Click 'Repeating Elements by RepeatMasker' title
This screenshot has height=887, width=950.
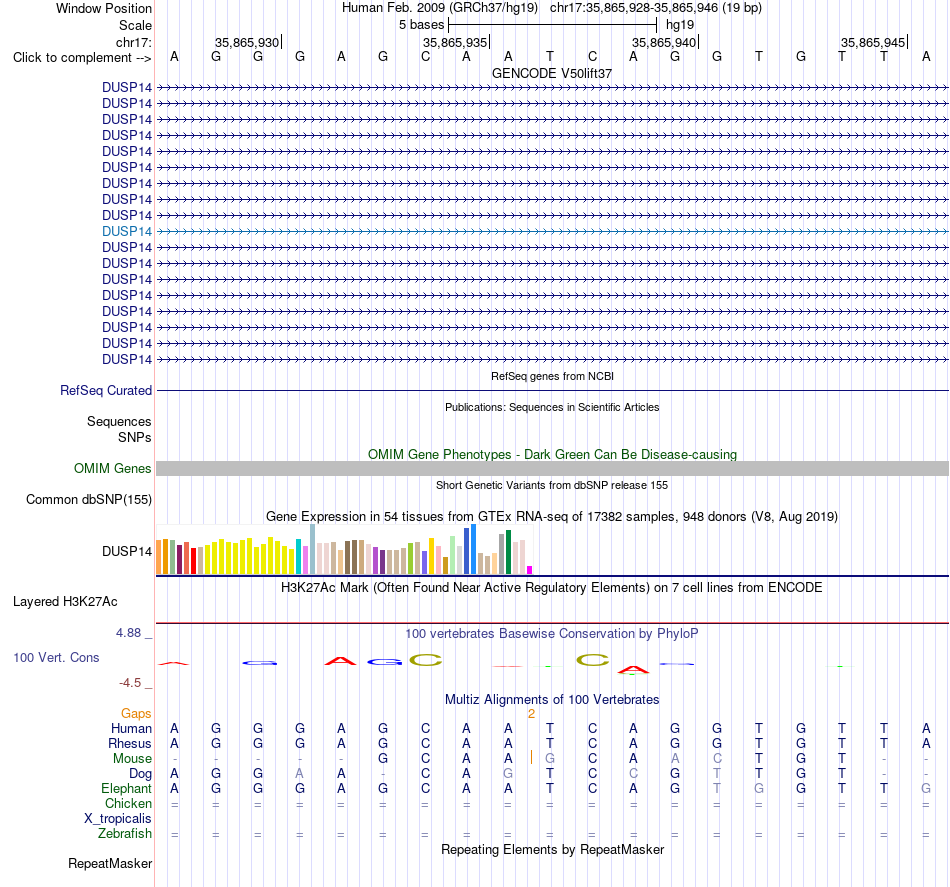(x=552, y=850)
